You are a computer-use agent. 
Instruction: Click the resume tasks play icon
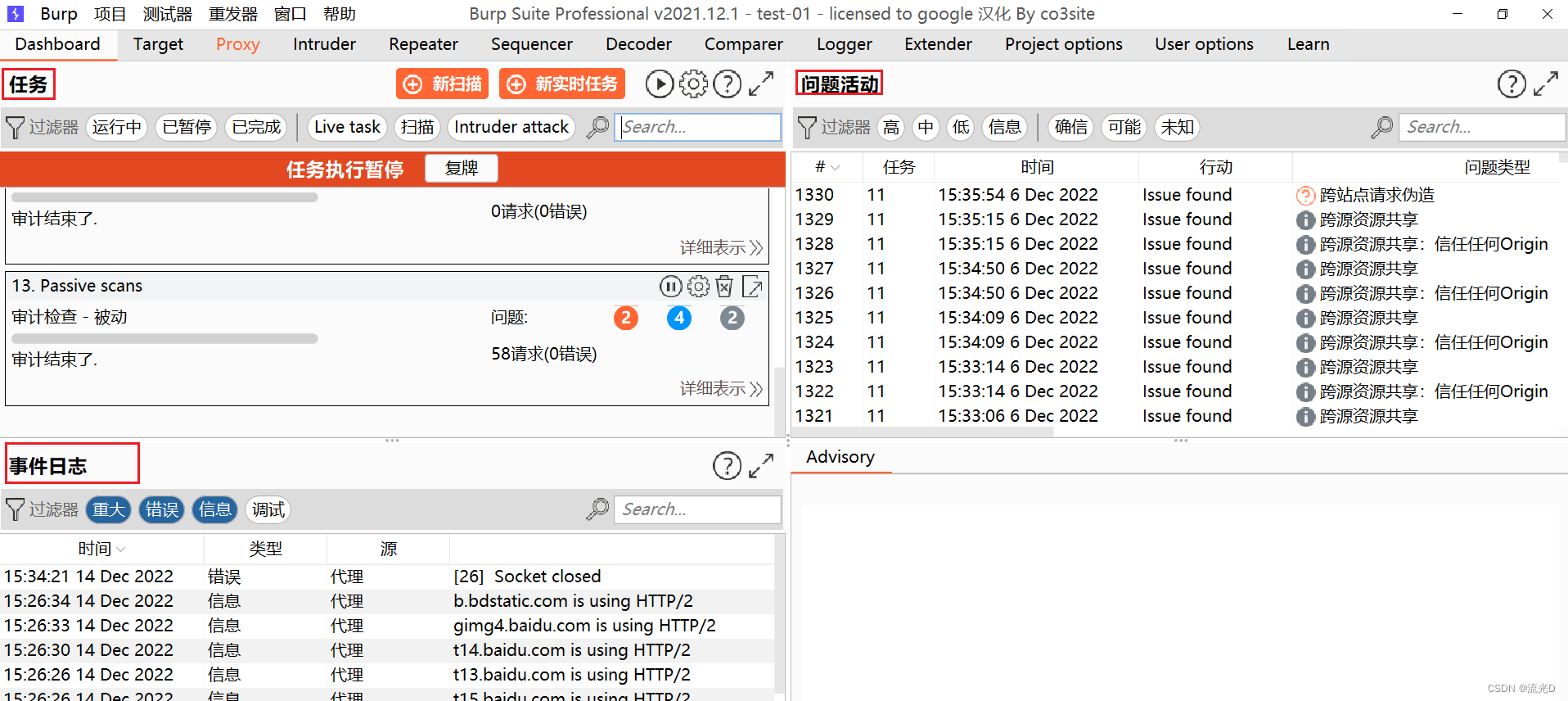(x=660, y=84)
